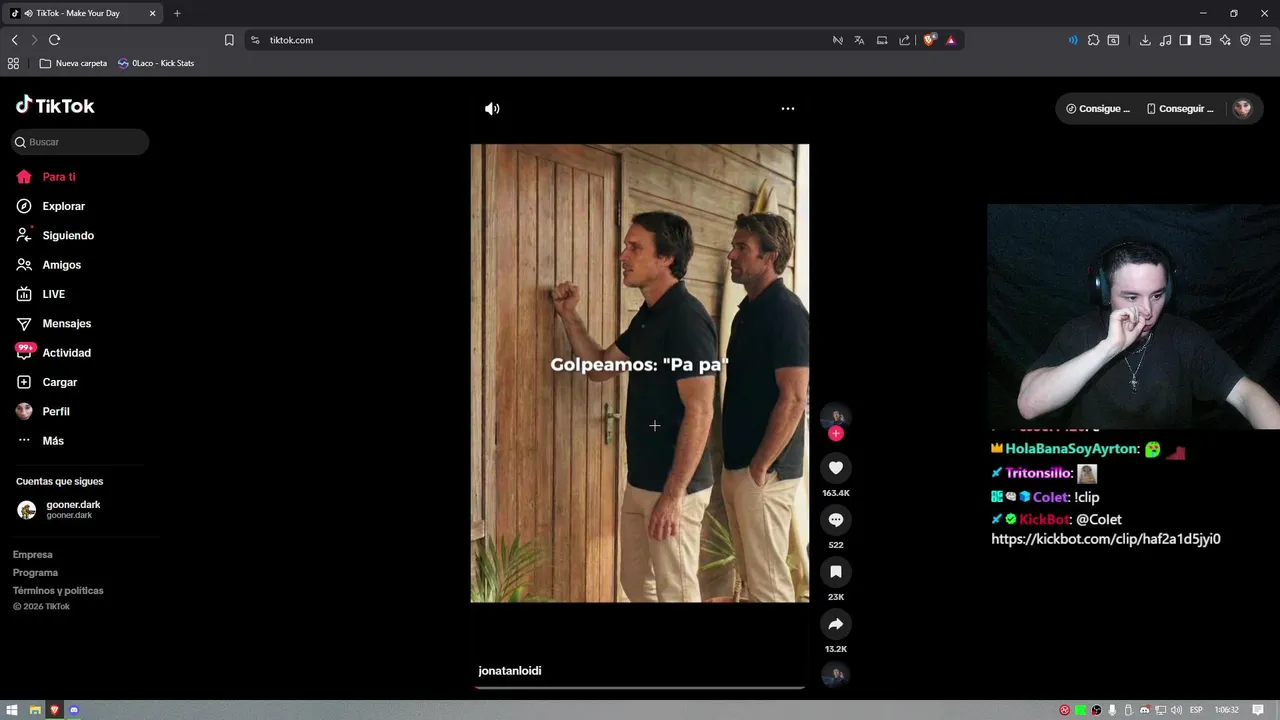
Task: Reload the TikTok page
Action: click(54, 40)
